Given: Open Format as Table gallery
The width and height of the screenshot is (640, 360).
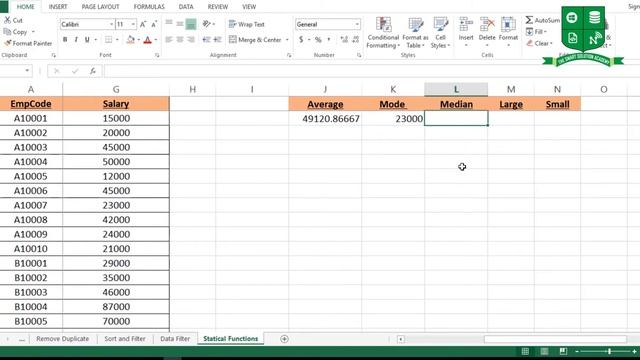Looking at the screenshot, I should pyautogui.click(x=416, y=33).
